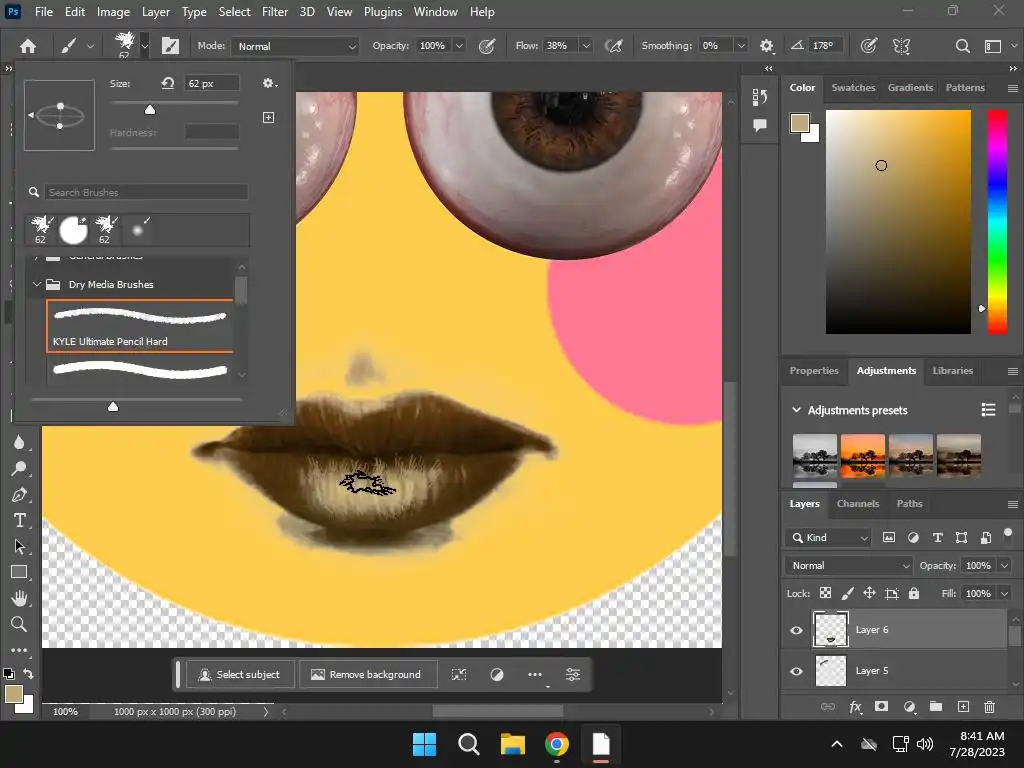This screenshot has width=1024, height=768.
Task: Select the Hand tool
Action: (x=19, y=598)
